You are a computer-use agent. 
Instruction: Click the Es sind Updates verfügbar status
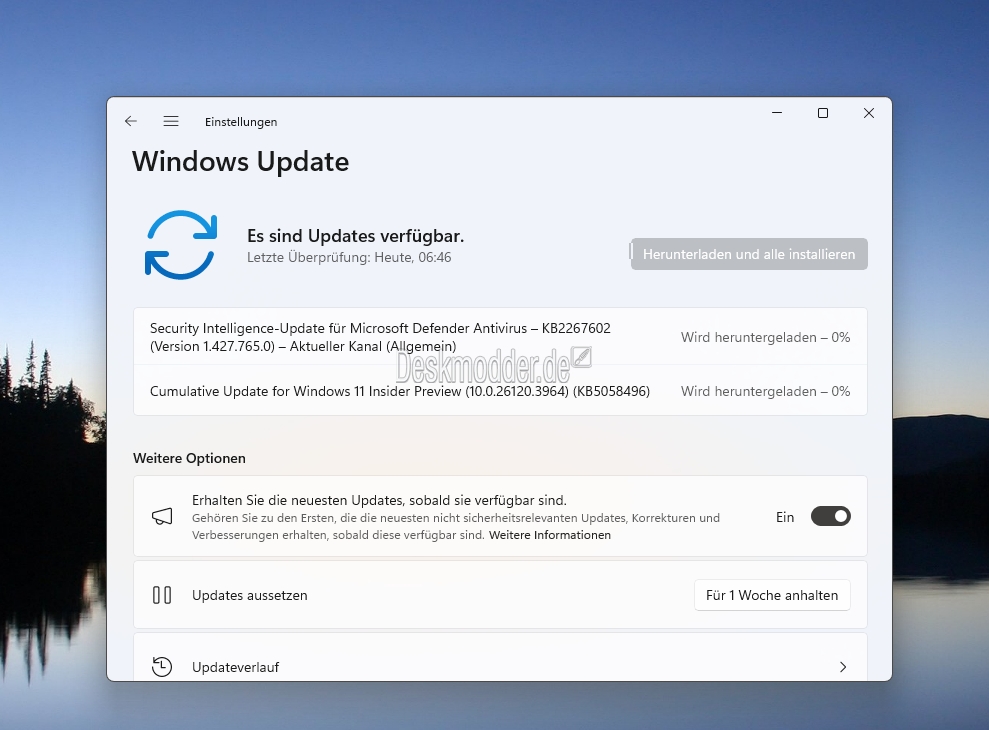[x=356, y=236]
